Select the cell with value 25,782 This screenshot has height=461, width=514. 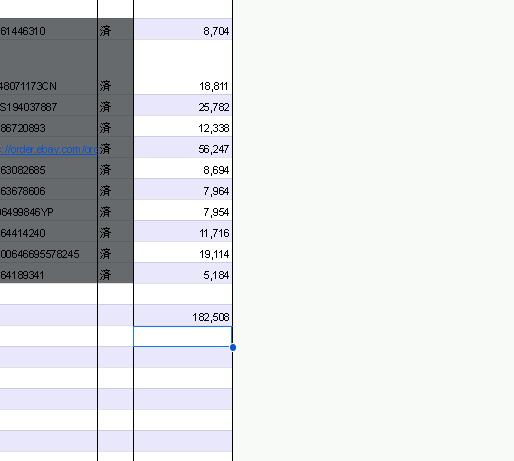click(183, 107)
